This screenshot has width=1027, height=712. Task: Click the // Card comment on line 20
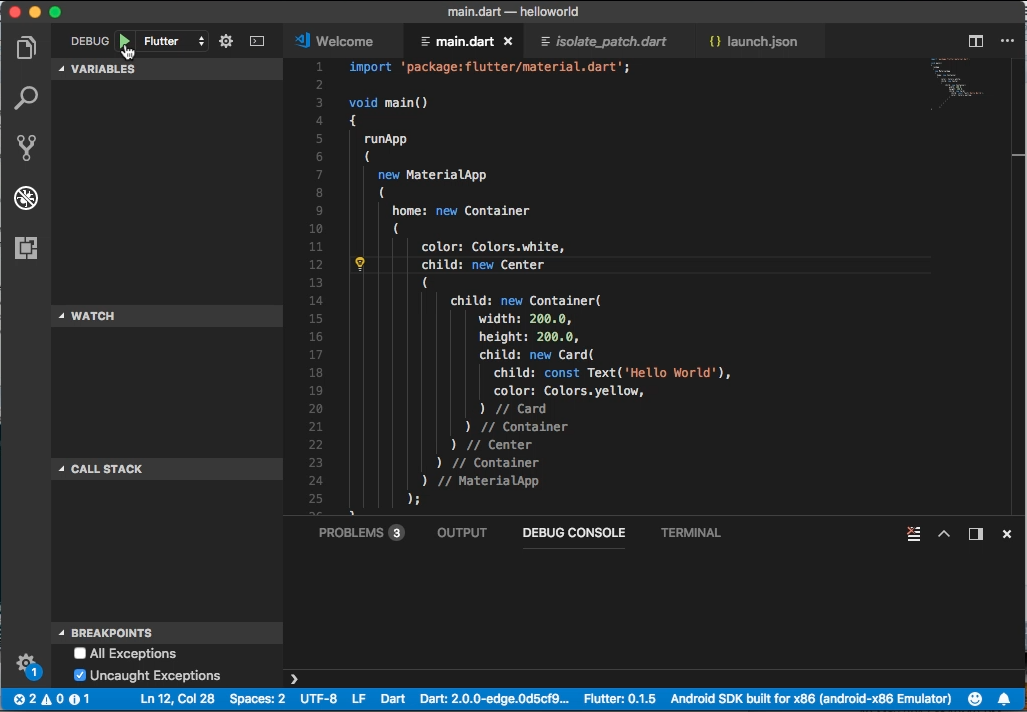pos(521,409)
